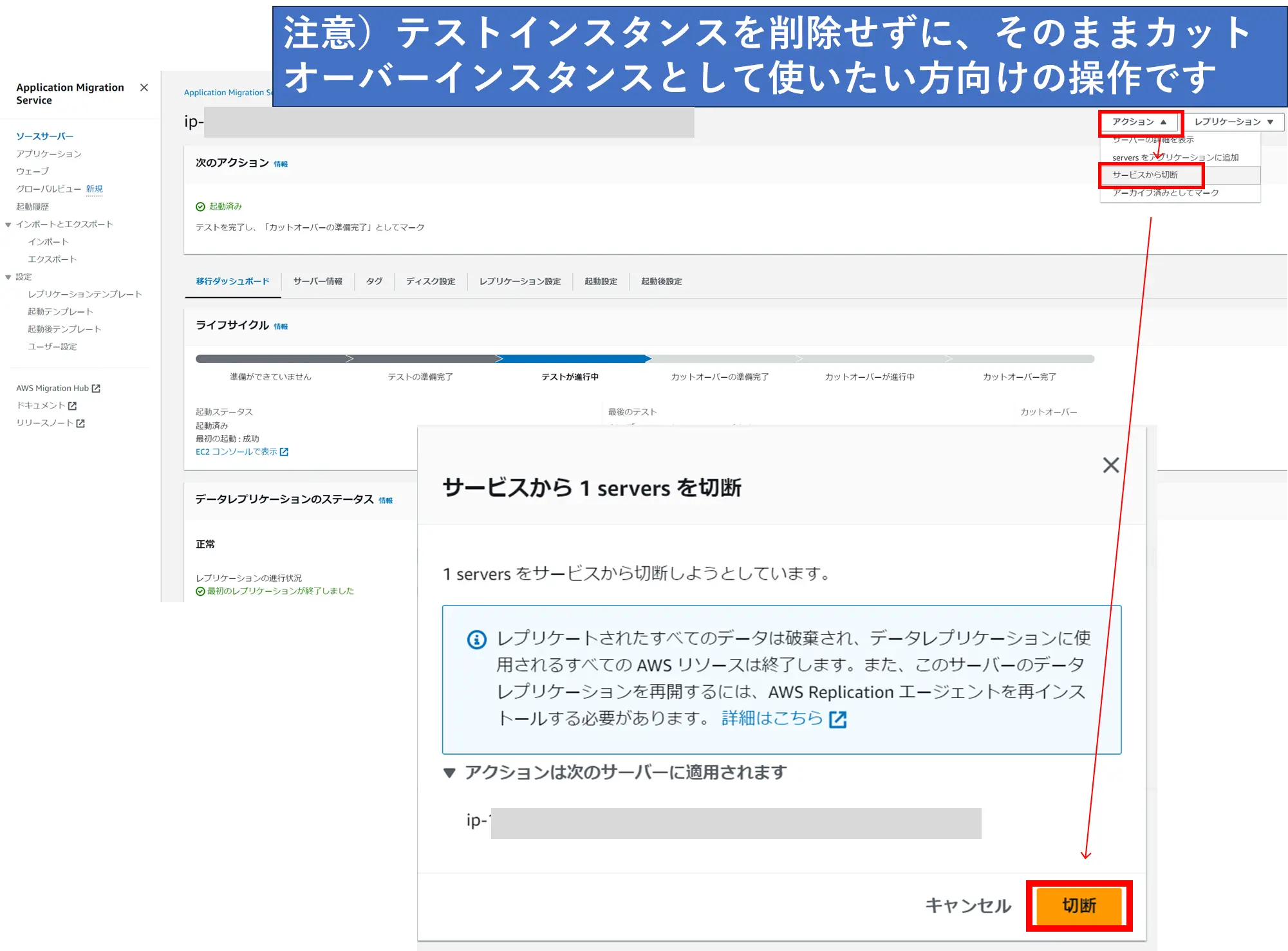Viewport: 1288px width, 951px height.
Task: Switch to the ディスク設定 tab
Action: (x=431, y=281)
